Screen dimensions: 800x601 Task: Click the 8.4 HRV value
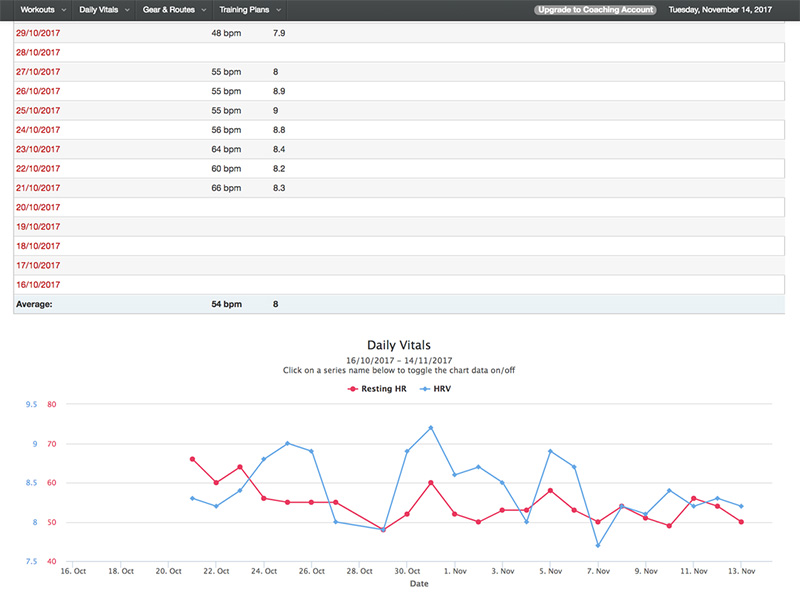click(x=279, y=149)
